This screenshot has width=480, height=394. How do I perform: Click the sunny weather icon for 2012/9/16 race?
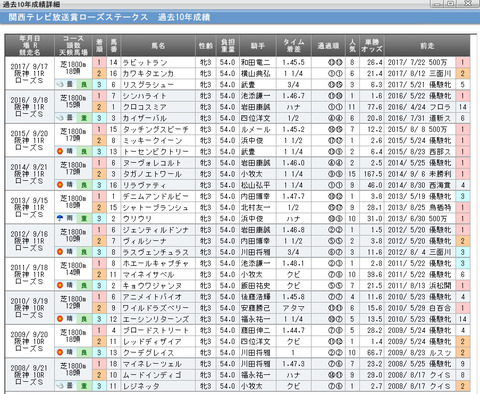pos(60,252)
